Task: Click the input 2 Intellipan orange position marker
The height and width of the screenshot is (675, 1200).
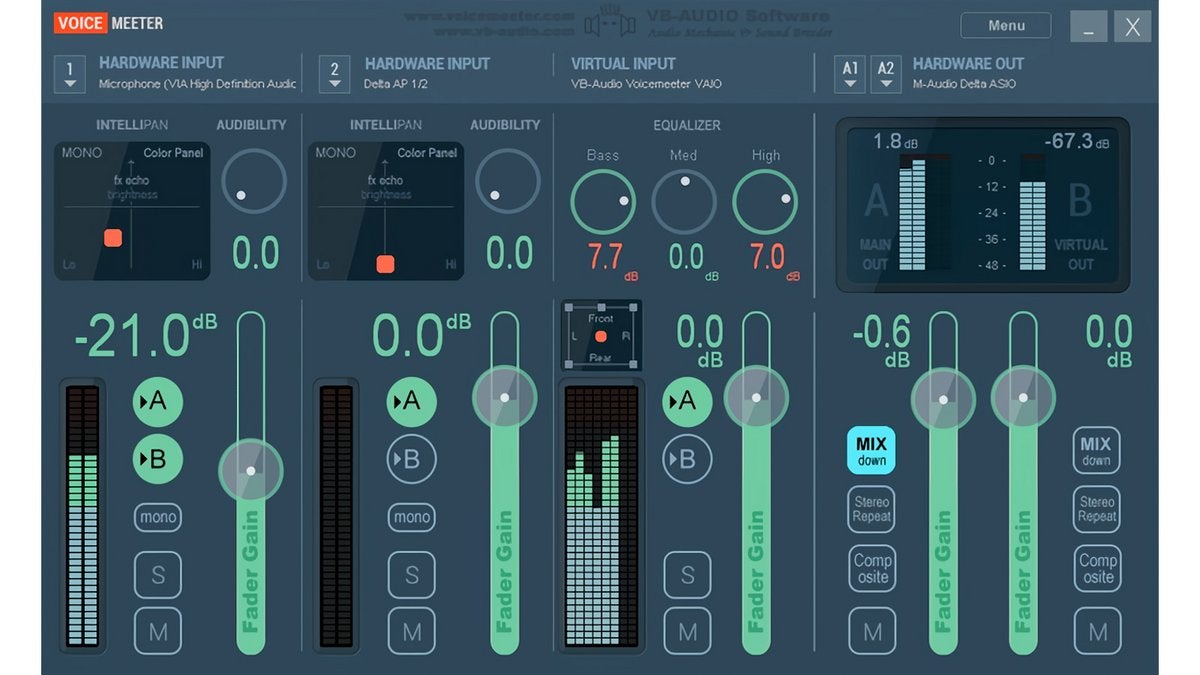Action: click(x=385, y=264)
